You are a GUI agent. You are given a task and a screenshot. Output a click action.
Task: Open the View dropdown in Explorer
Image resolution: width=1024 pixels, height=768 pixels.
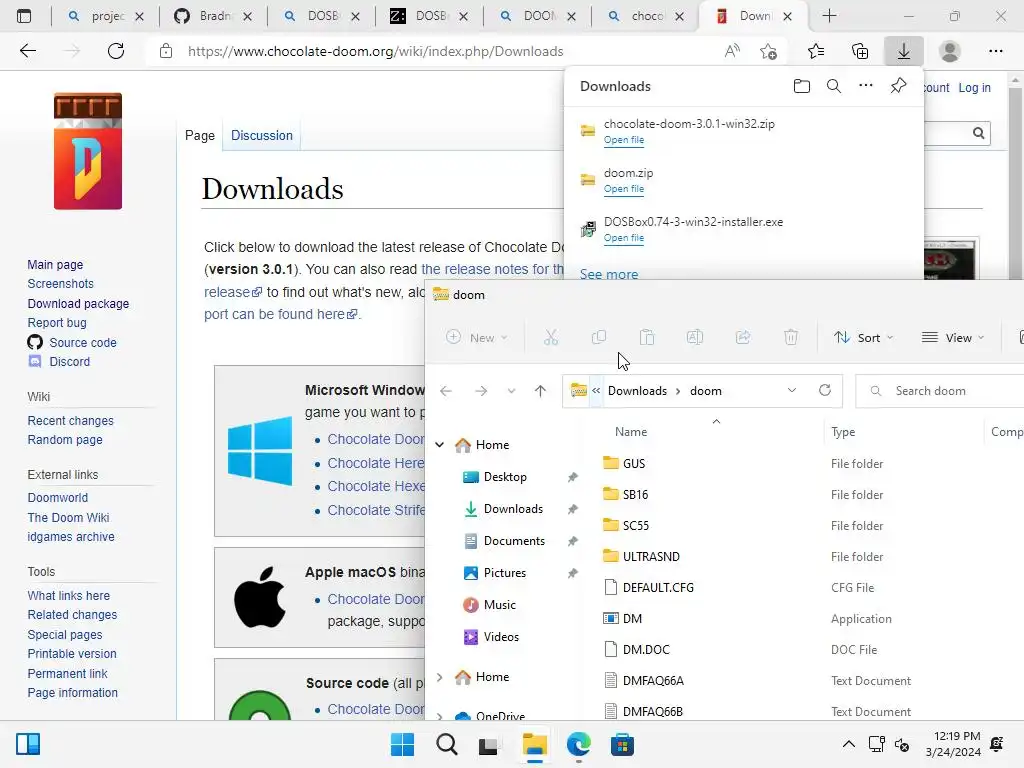click(952, 337)
